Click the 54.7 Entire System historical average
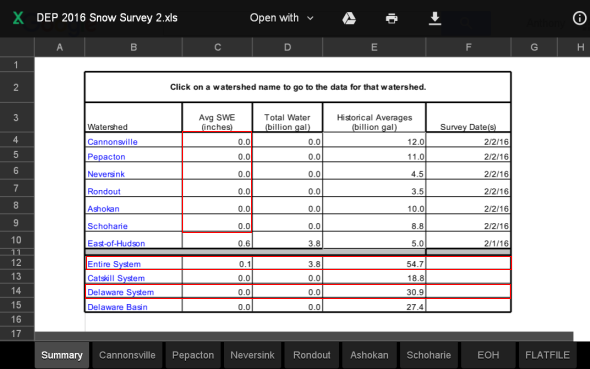The height and width of the screenshot is (369, 590). coord(374,263)
